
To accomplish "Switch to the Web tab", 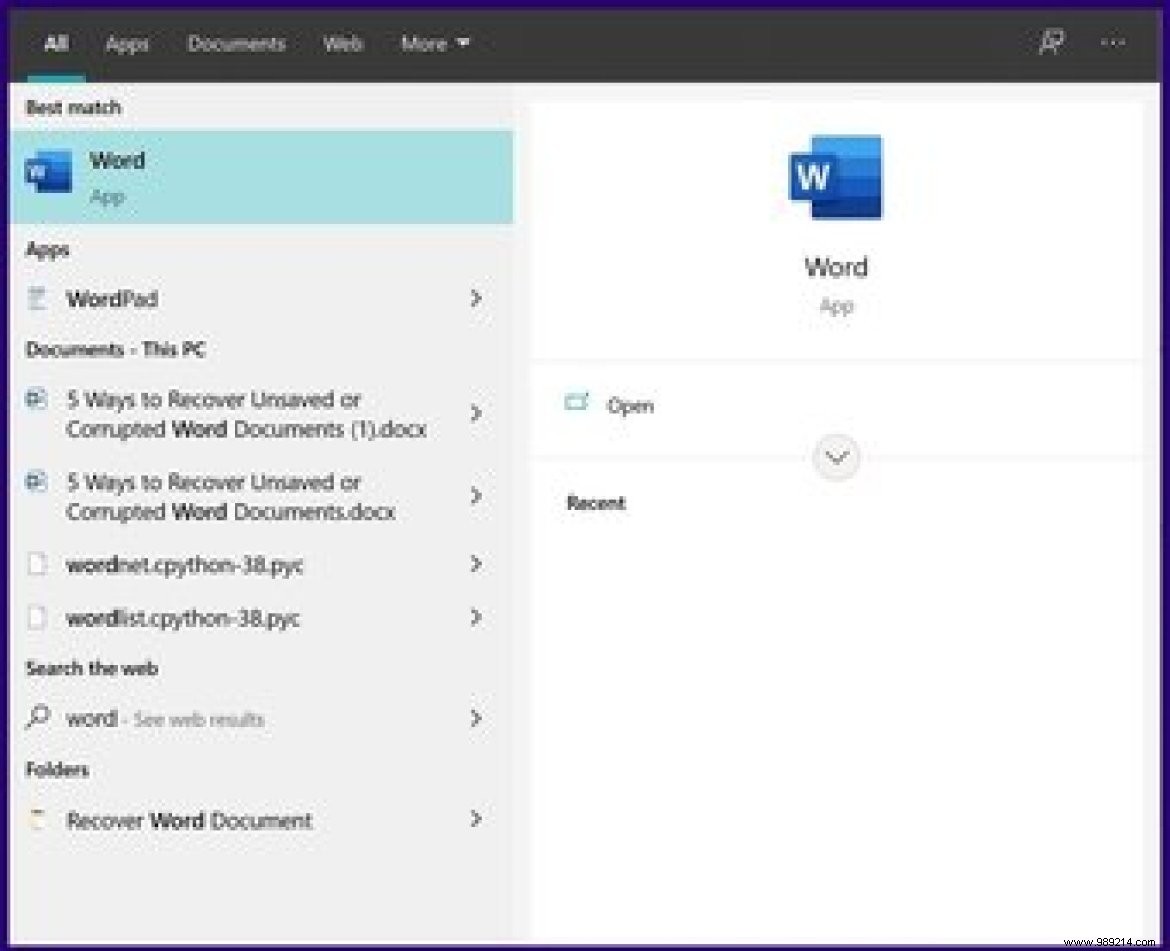I will [342, 43].
